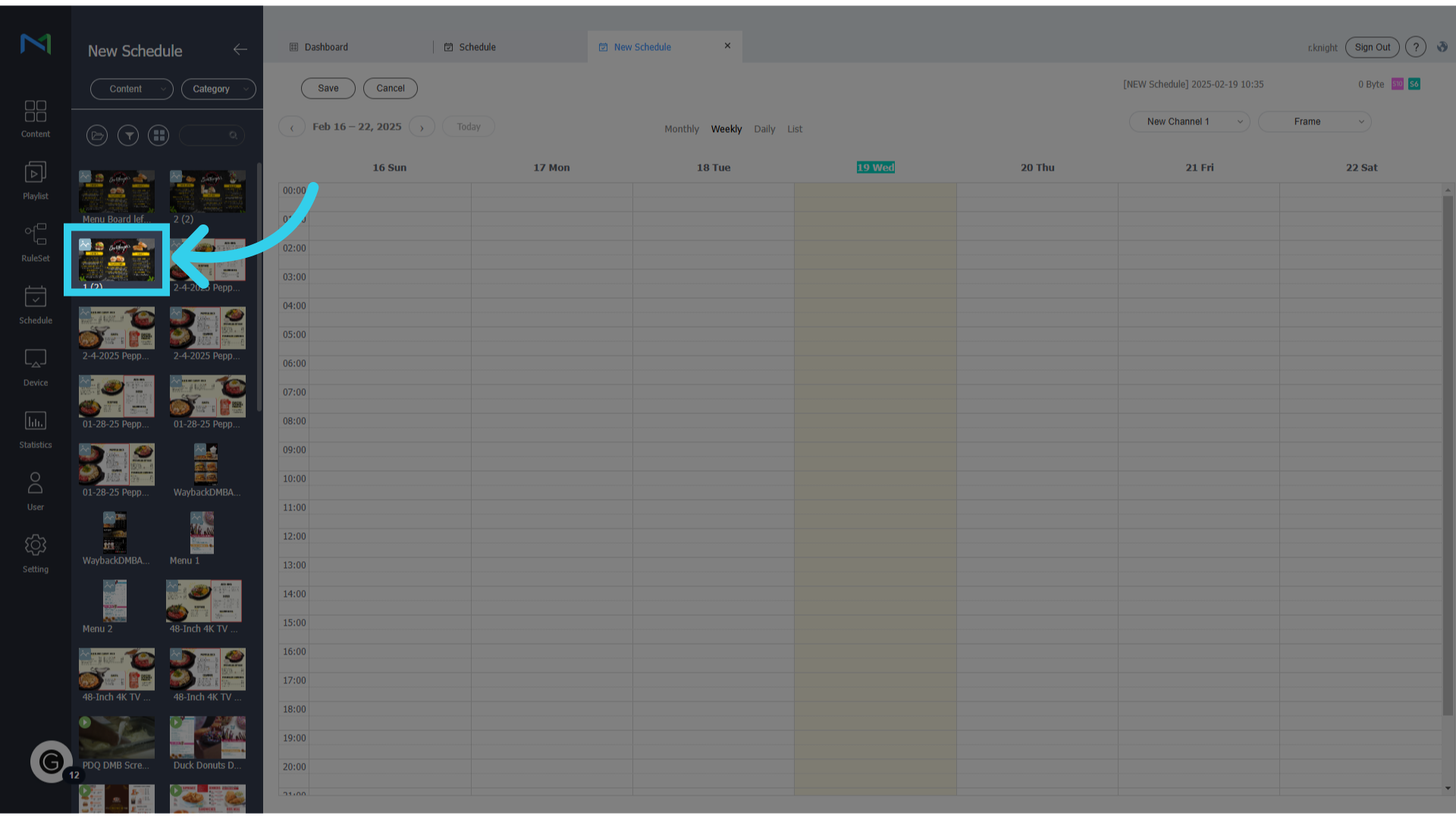The height and width of the screenshot is (819, 1456).
Task: Switch to the Dashboard tab
Action: tap(326, 47)
